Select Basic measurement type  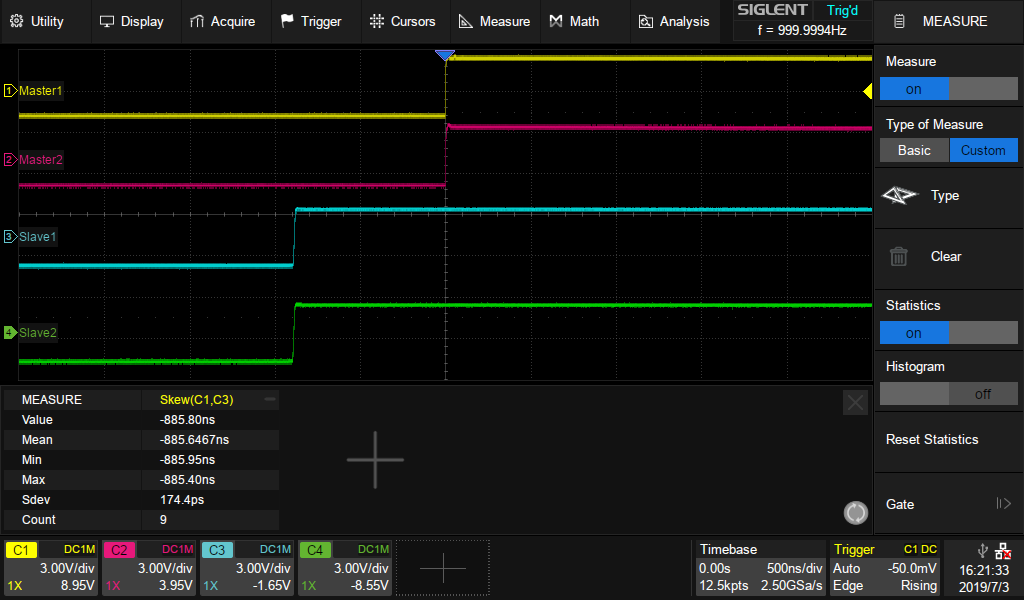pyautogui.click(x=913, y=150)
